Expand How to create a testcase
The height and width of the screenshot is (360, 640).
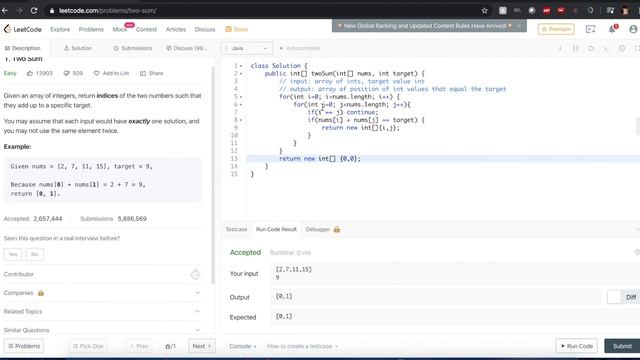[x=303, y=346]
